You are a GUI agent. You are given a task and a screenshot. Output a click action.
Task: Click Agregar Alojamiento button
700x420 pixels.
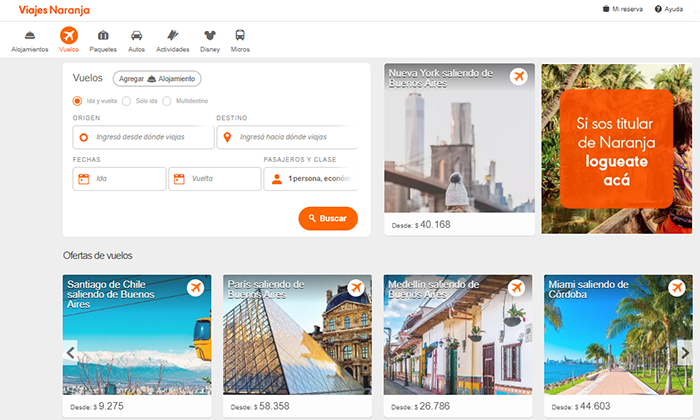[x=157, y=79]
